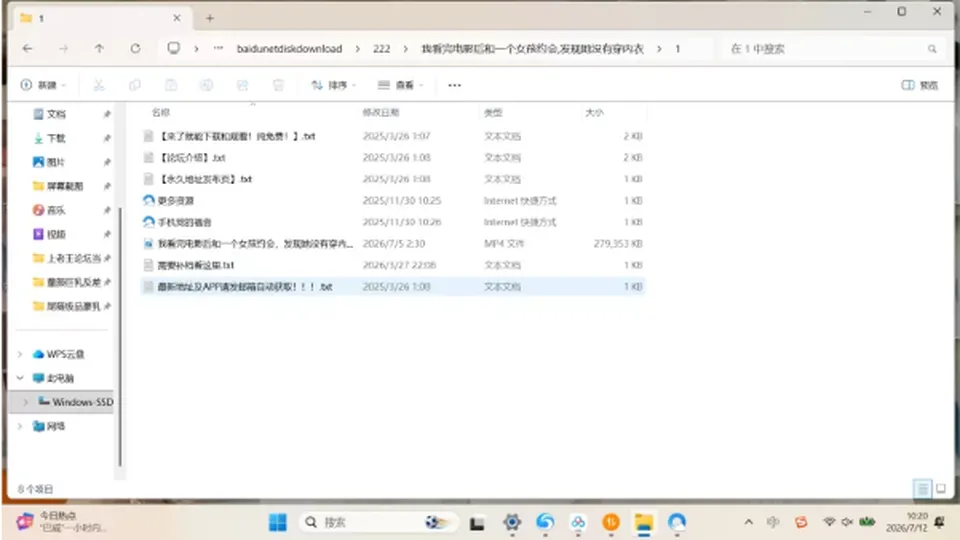The image size is (960, 540).
Task: Click the Cut scissors icon in the toolbar
Action: click(99, 85)
